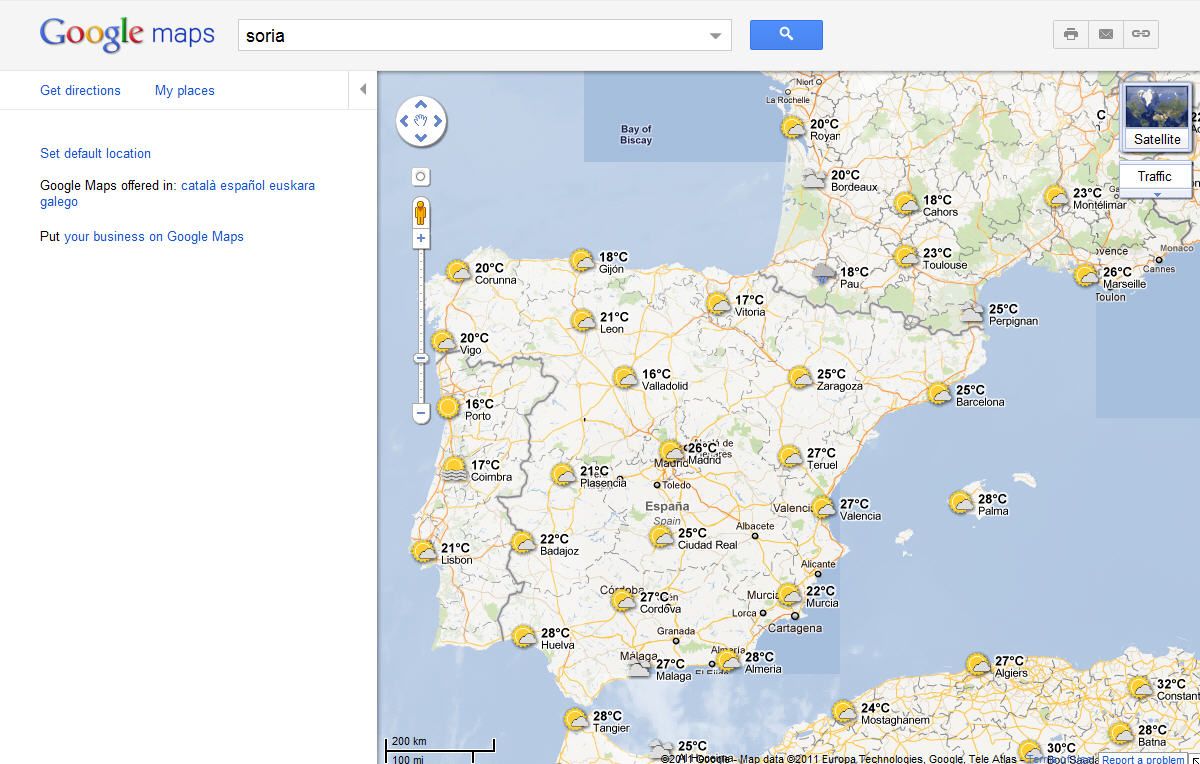Click the email envelope icon
This screenshot has height=764, width=1200.
(1106, 34)
